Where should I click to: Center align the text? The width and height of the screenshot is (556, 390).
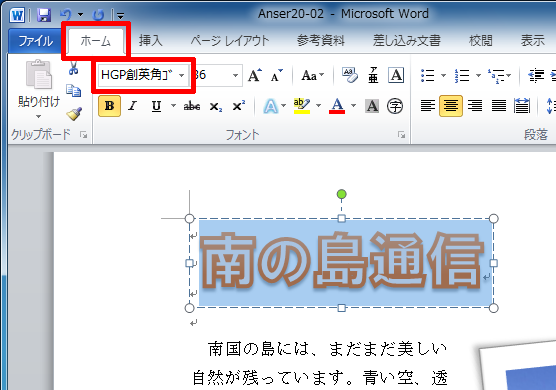click(x=451, y=106)
